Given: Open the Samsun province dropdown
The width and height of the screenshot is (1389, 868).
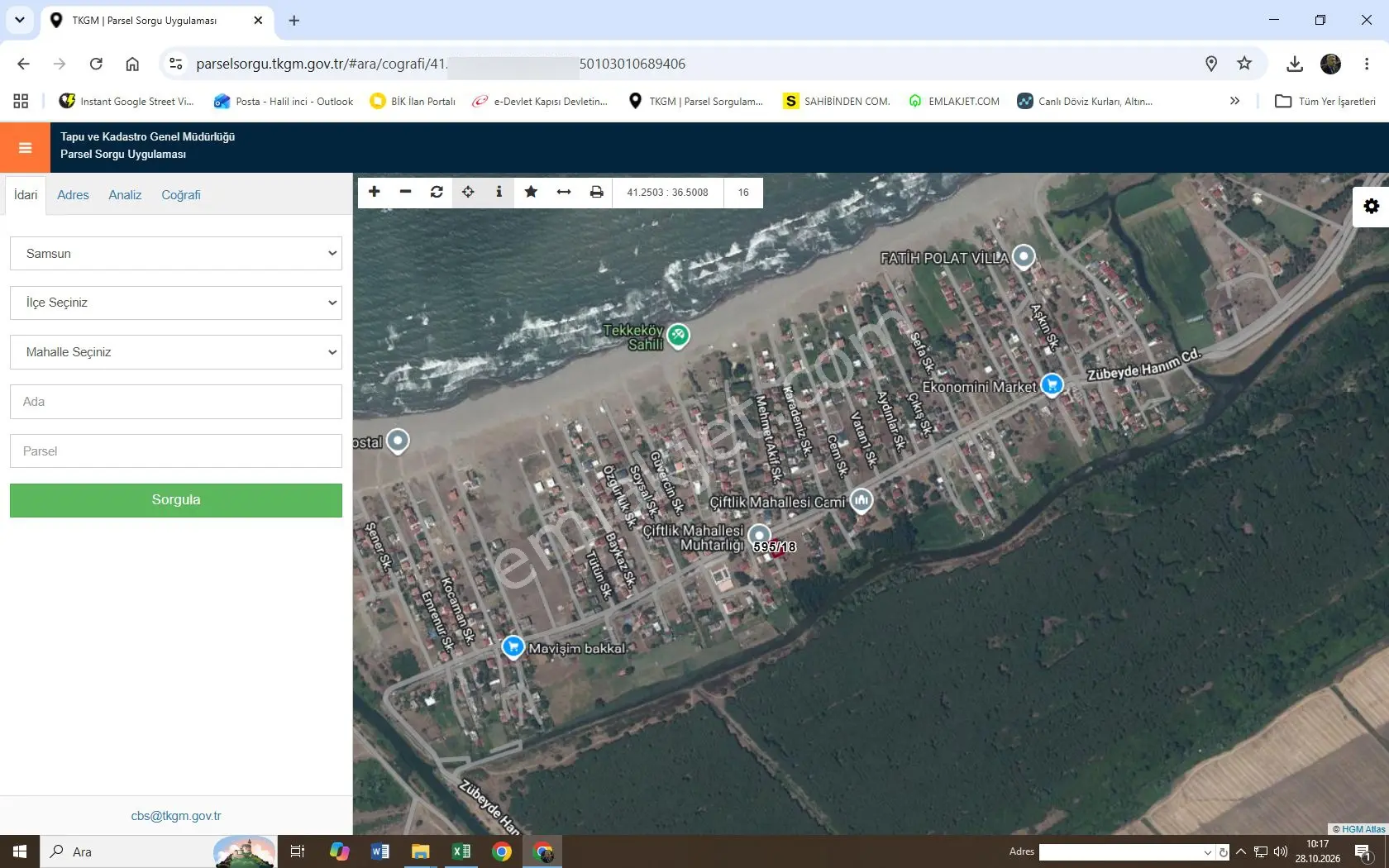Looking at the screenshot, I should [x=176, y=254].
